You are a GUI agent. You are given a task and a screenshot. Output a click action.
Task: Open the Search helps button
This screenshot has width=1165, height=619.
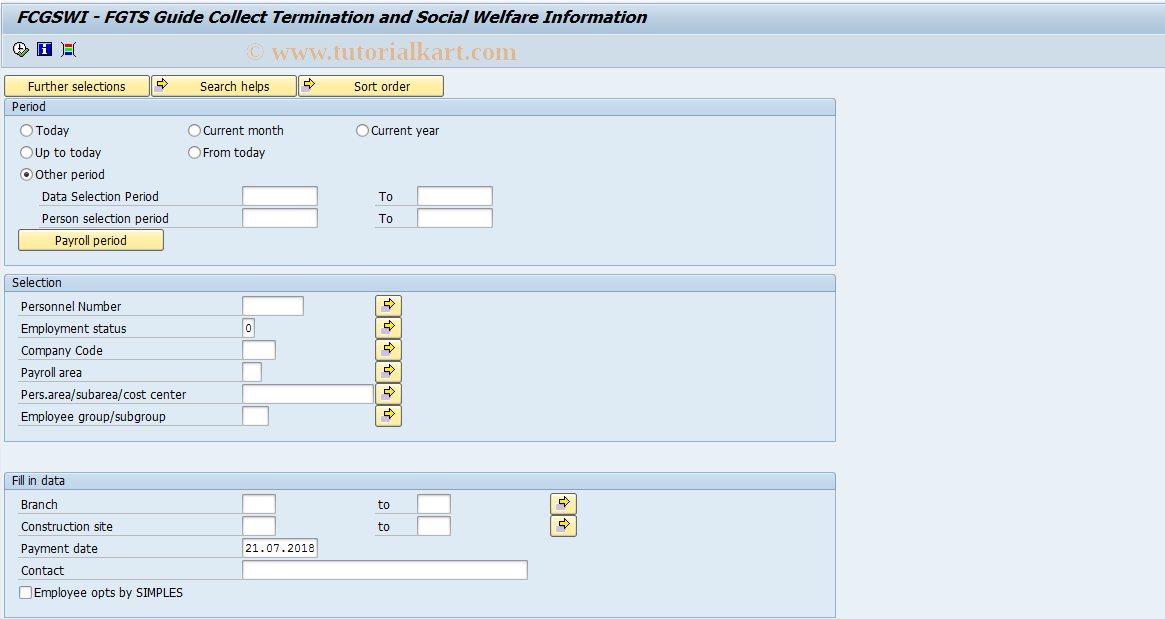coord(224,86)
